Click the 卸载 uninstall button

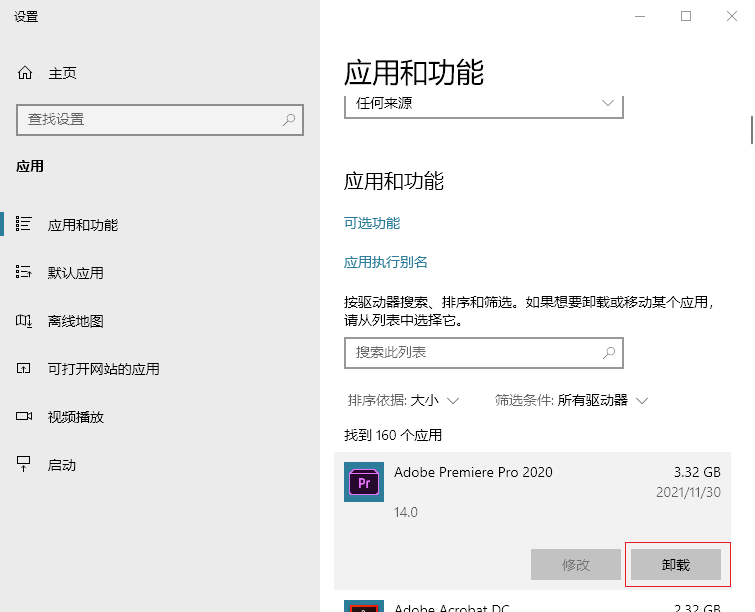[676, 564]
